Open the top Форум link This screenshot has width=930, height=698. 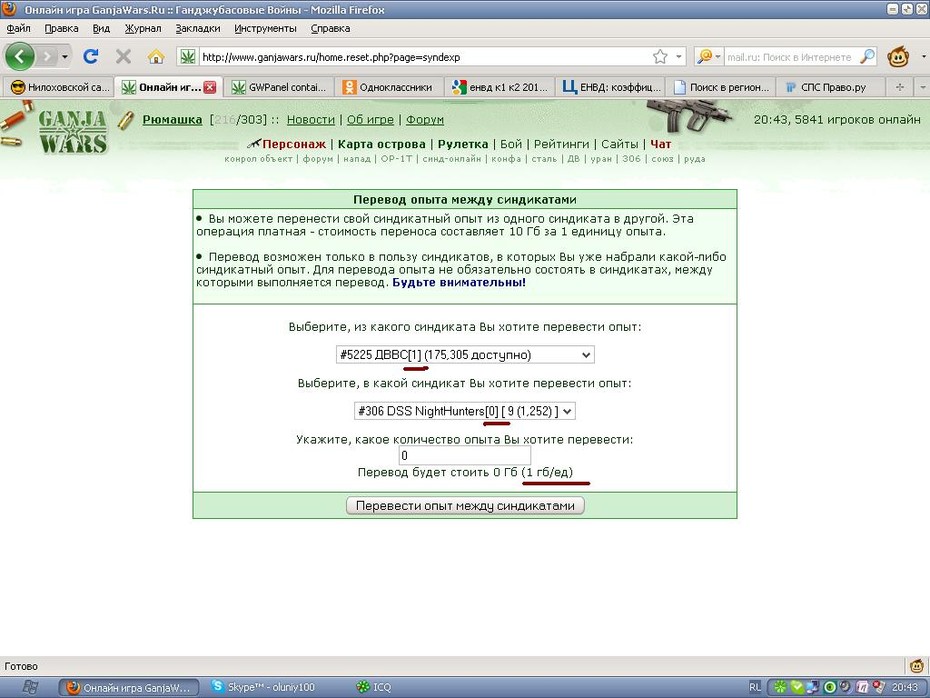(425, 120)
